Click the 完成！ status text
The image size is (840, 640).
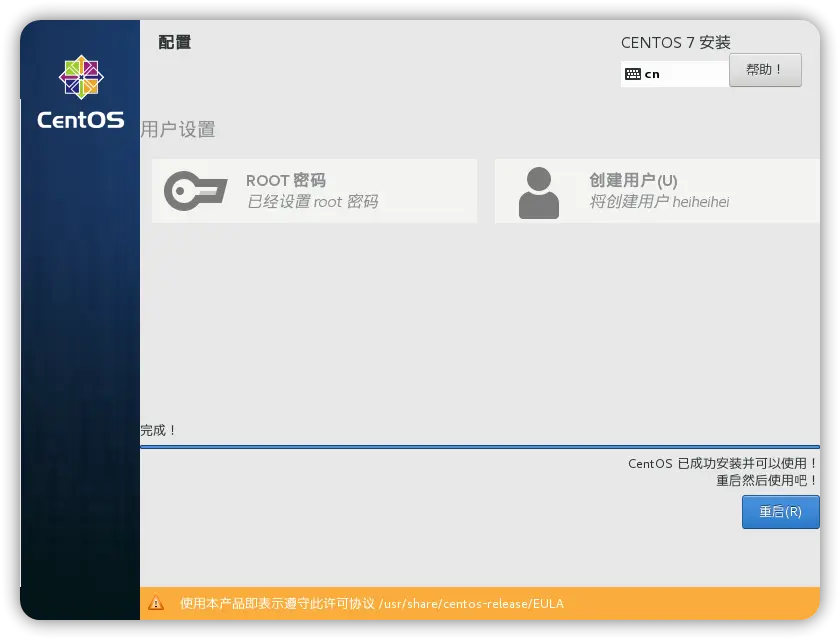point(159,430)
